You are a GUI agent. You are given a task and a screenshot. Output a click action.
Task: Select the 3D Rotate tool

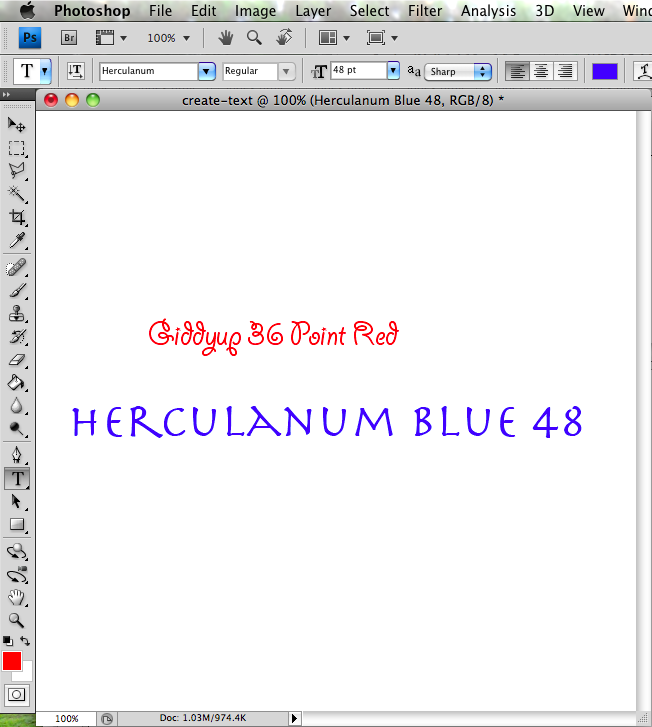pyautogui.click(x=17, y=551)
